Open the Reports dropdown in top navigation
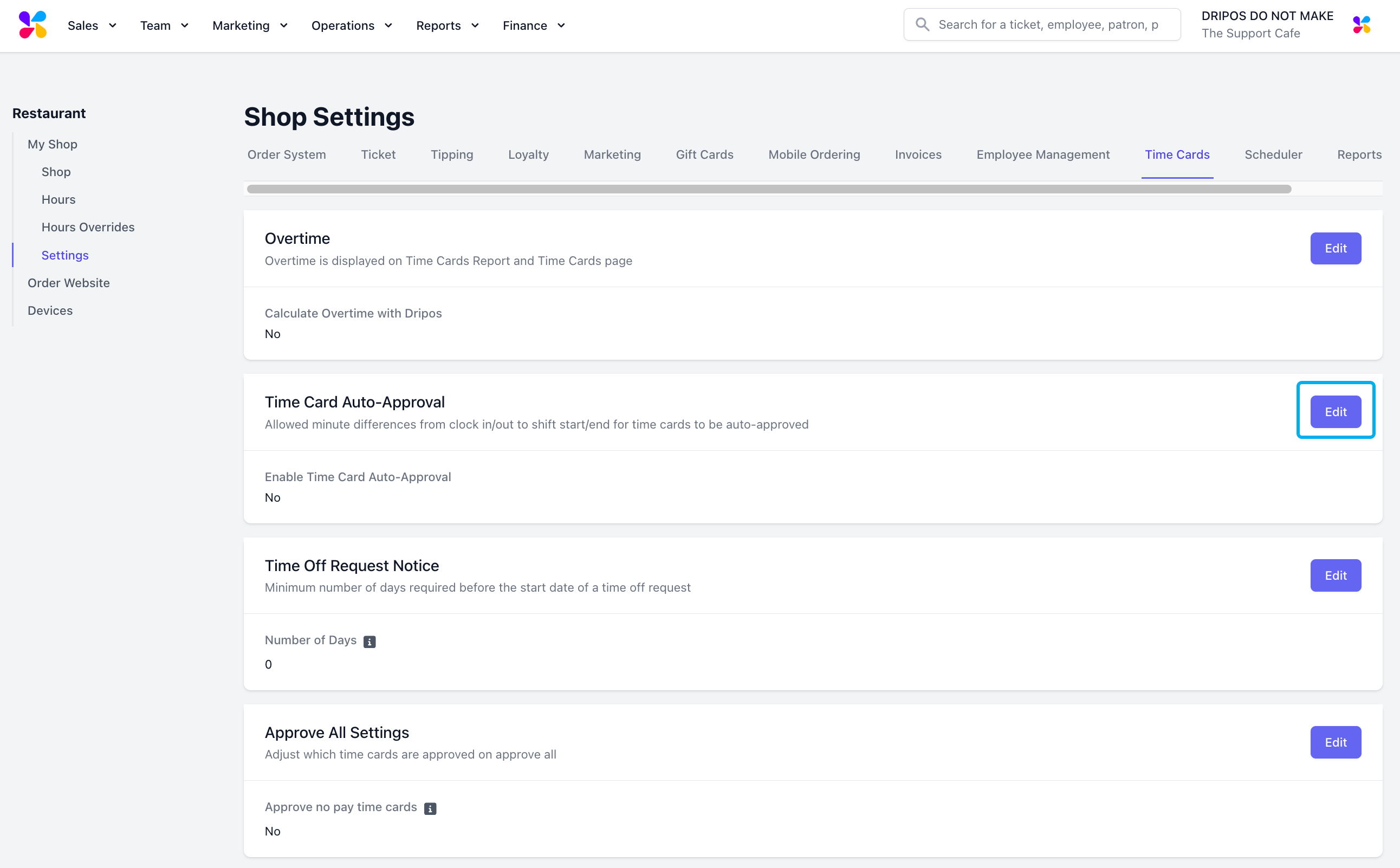 [x=447, y=25]
